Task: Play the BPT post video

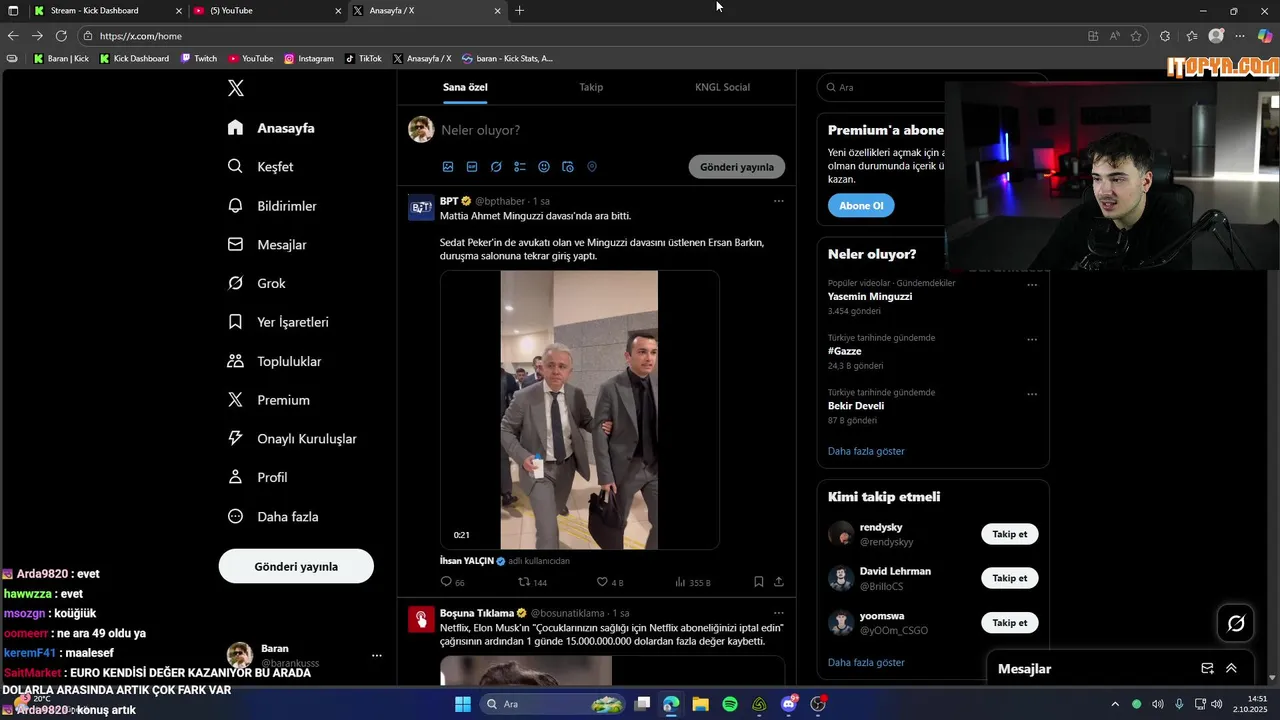Action: tap(579, 410)
